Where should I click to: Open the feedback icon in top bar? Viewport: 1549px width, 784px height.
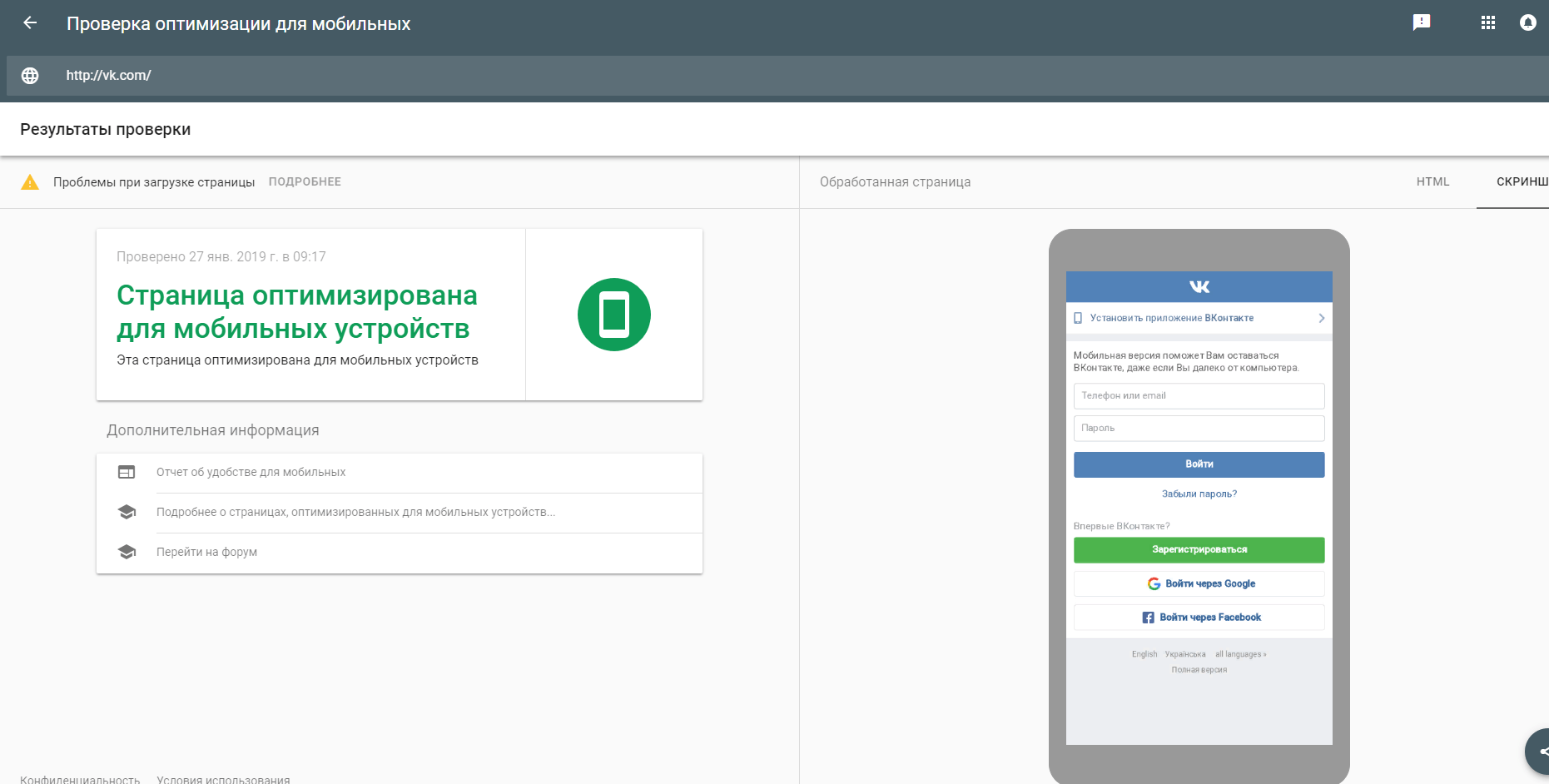click(1421, 22)
